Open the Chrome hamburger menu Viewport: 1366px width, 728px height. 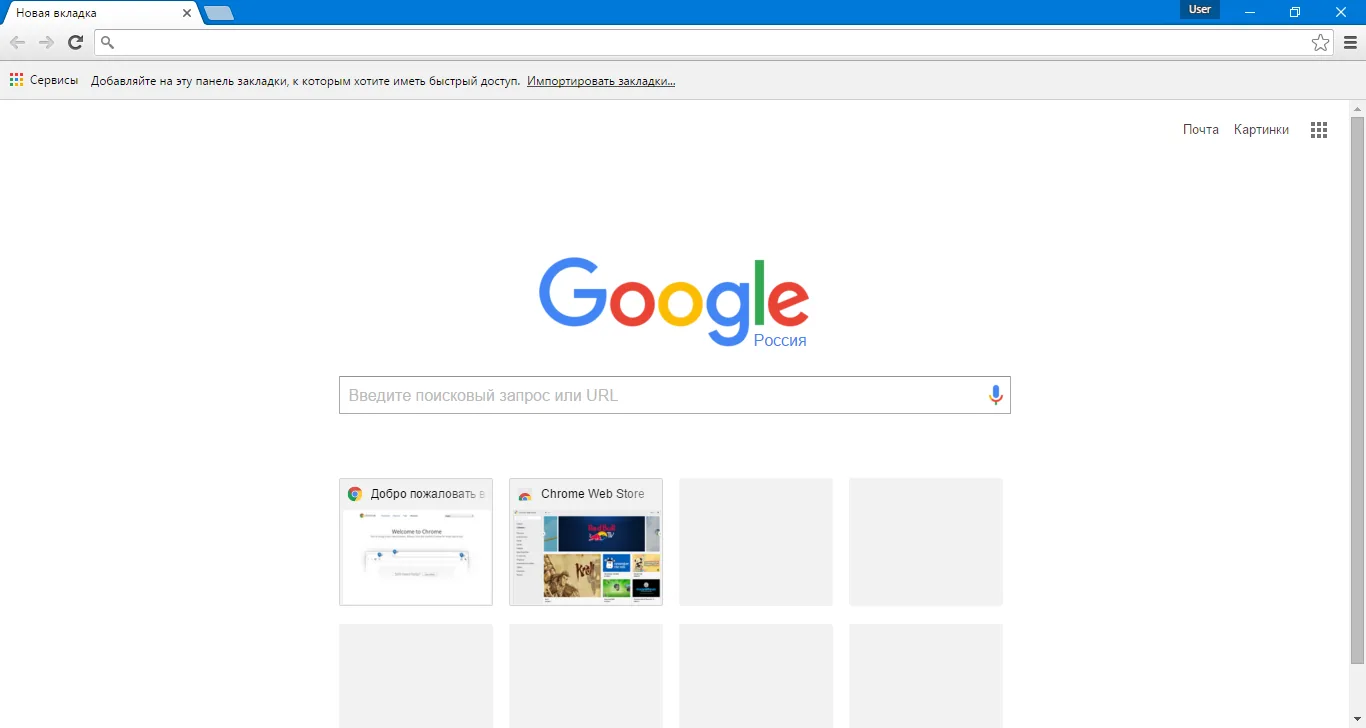tap(1350, 42)
